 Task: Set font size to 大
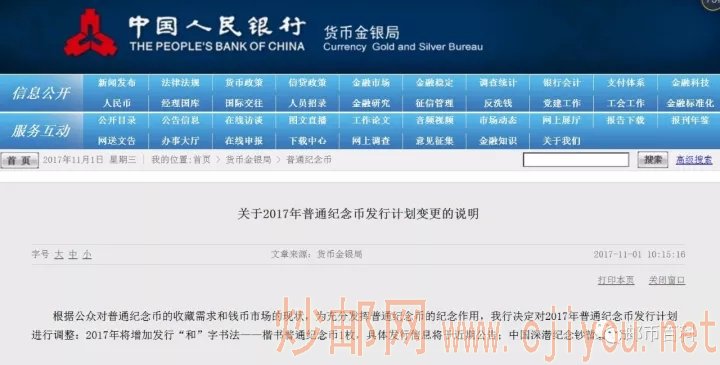tap(59, 254)
